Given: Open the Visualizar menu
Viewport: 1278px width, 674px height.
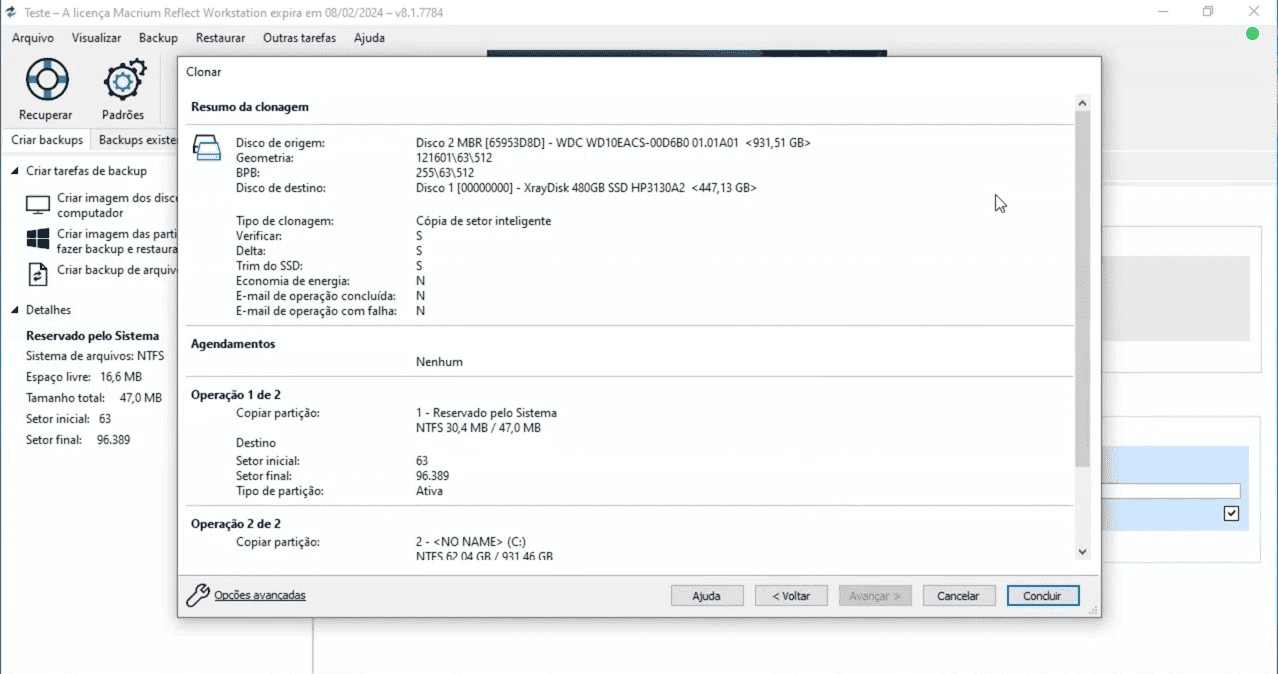Looking at the screenshot, I should click(x=96, y=38).
